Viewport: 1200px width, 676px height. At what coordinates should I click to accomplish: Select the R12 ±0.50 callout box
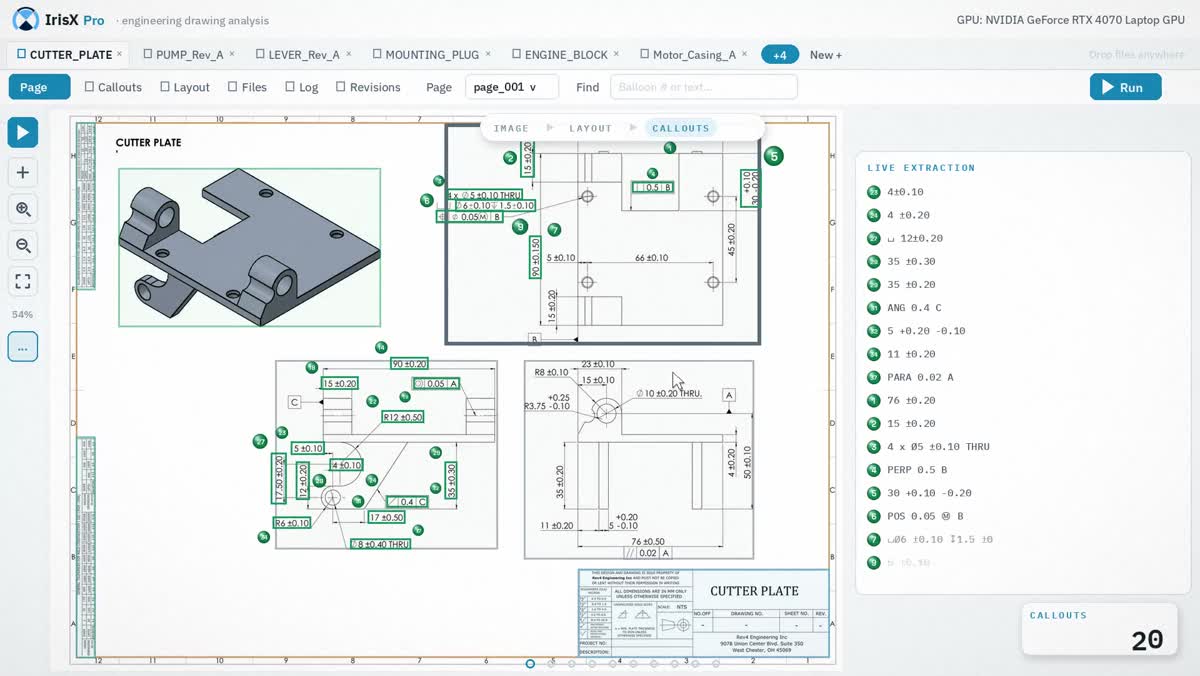(x=403, y=417)
